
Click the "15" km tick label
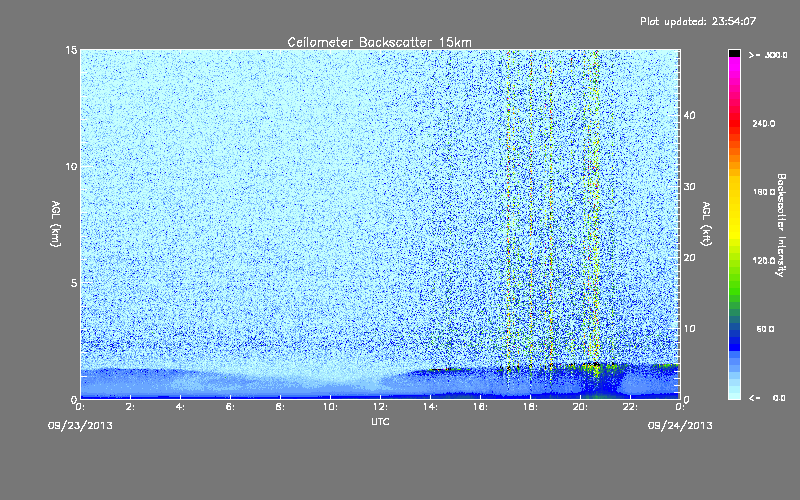[x=71, y=50]
